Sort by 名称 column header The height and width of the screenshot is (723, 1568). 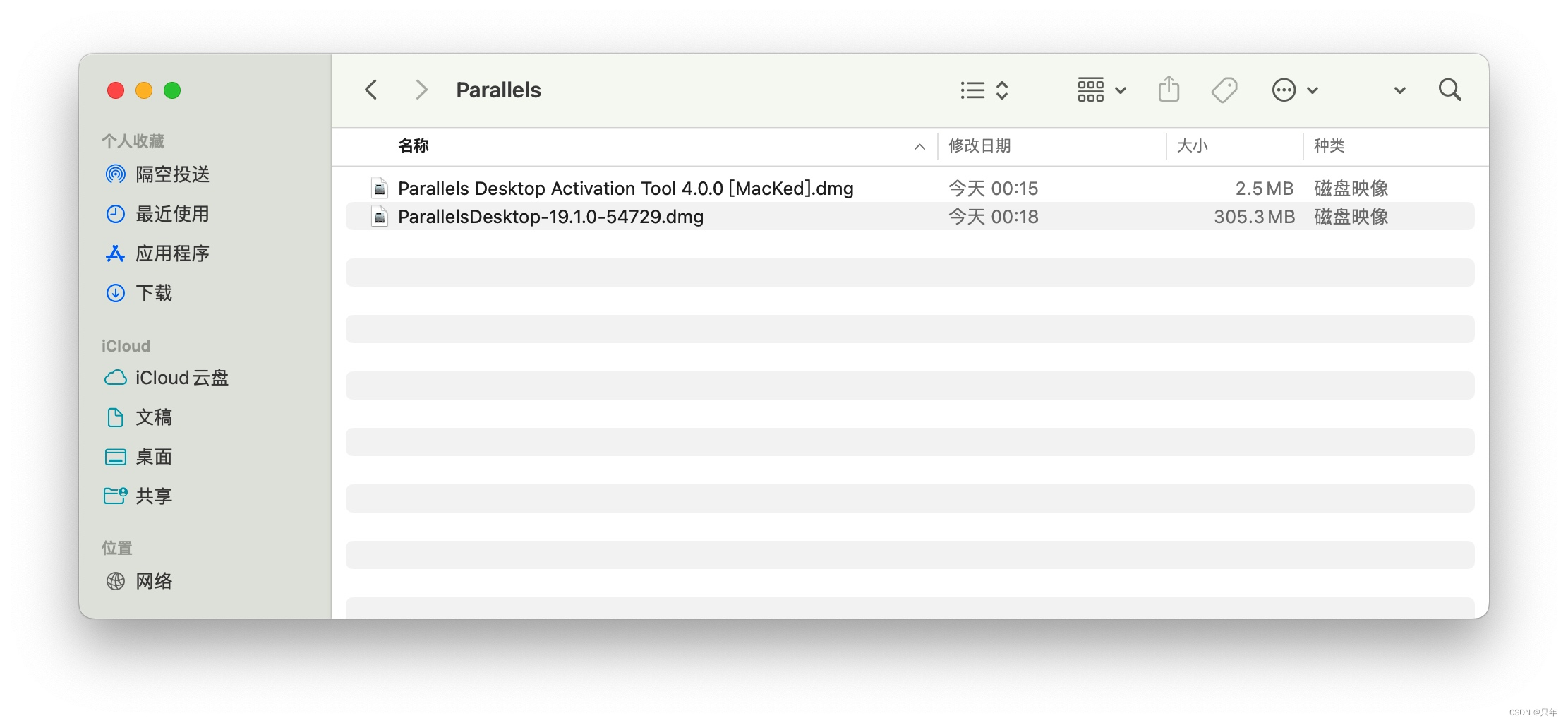[x=414, y=146]
